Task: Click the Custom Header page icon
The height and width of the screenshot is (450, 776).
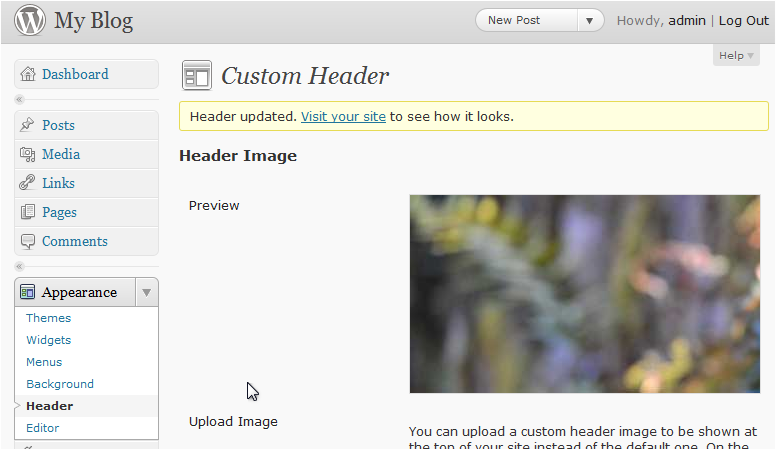Action: [197, 75]
